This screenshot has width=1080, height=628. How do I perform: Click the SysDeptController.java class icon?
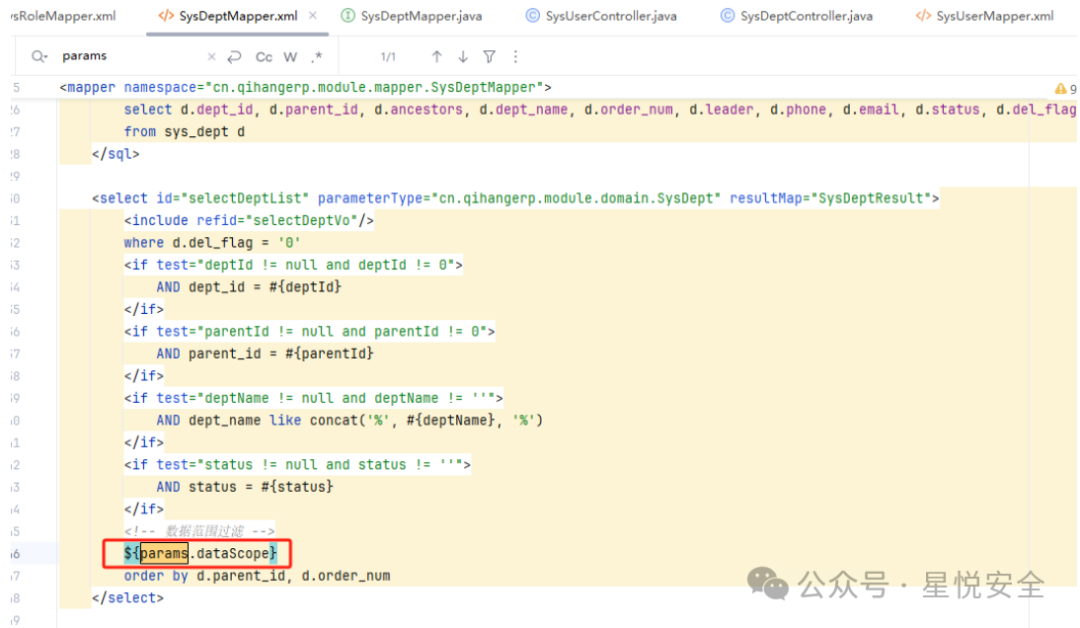click(x=727, y=15)
